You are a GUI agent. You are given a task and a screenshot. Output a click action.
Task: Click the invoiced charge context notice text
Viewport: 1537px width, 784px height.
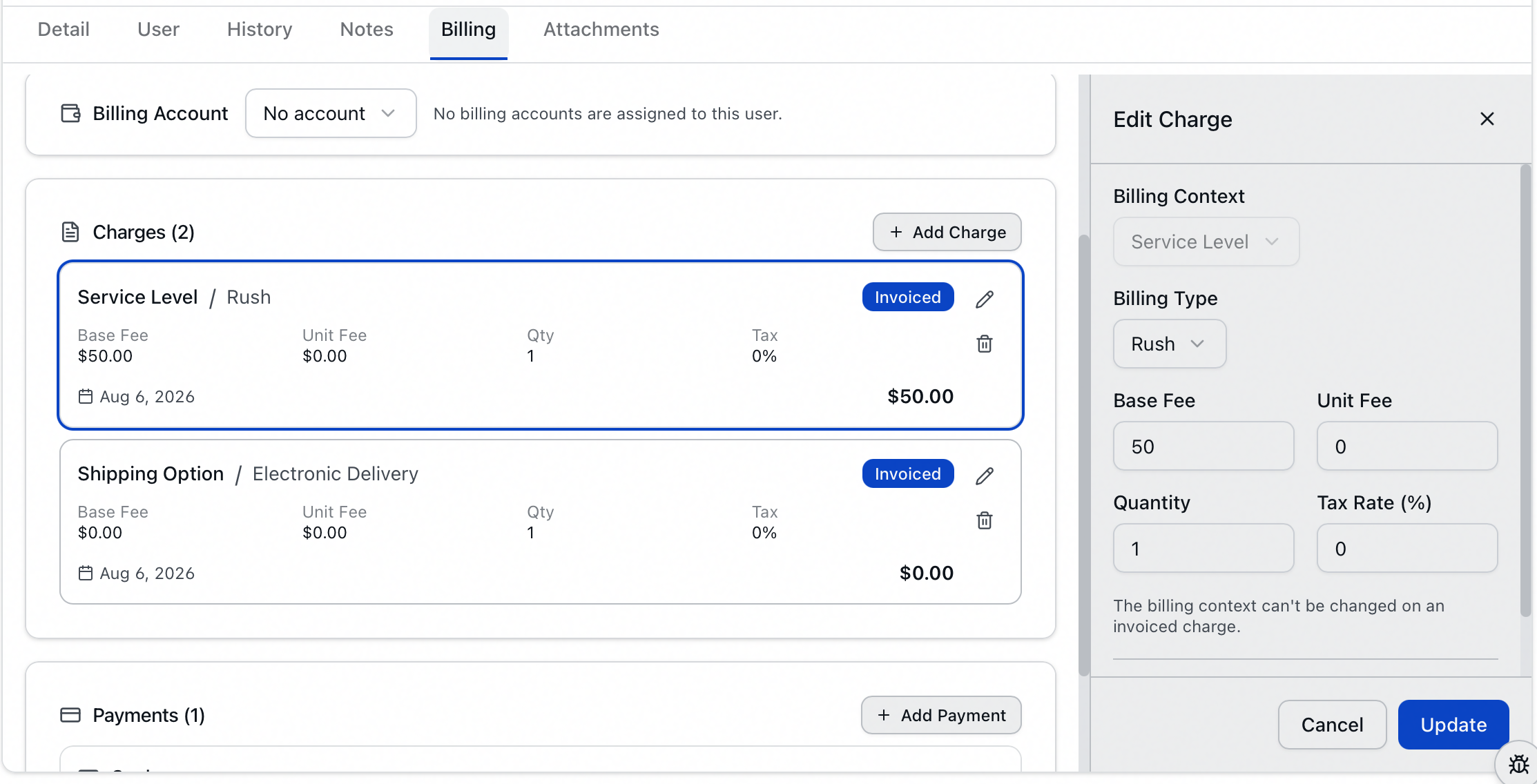pyautogui.click(x=1279, y=616)
